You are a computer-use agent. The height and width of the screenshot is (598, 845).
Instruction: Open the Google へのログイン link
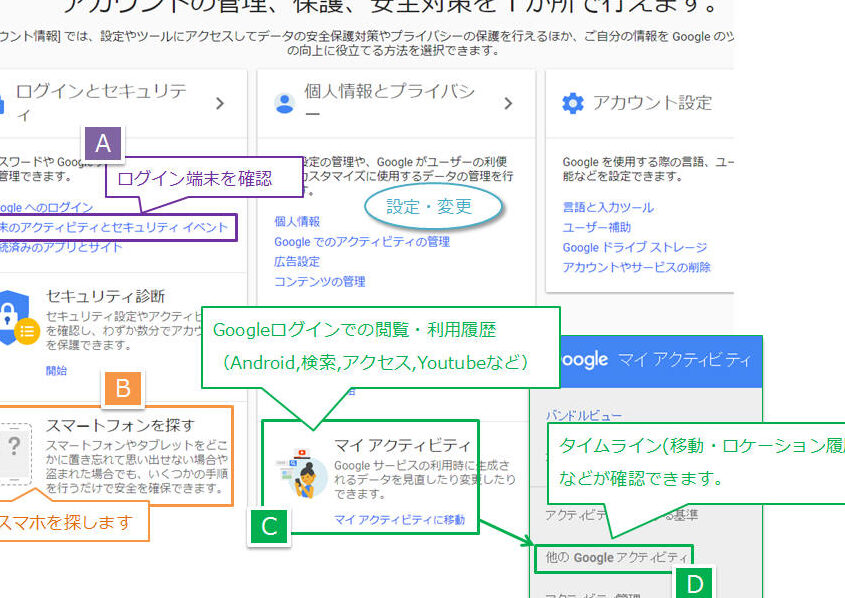point(46,207)
